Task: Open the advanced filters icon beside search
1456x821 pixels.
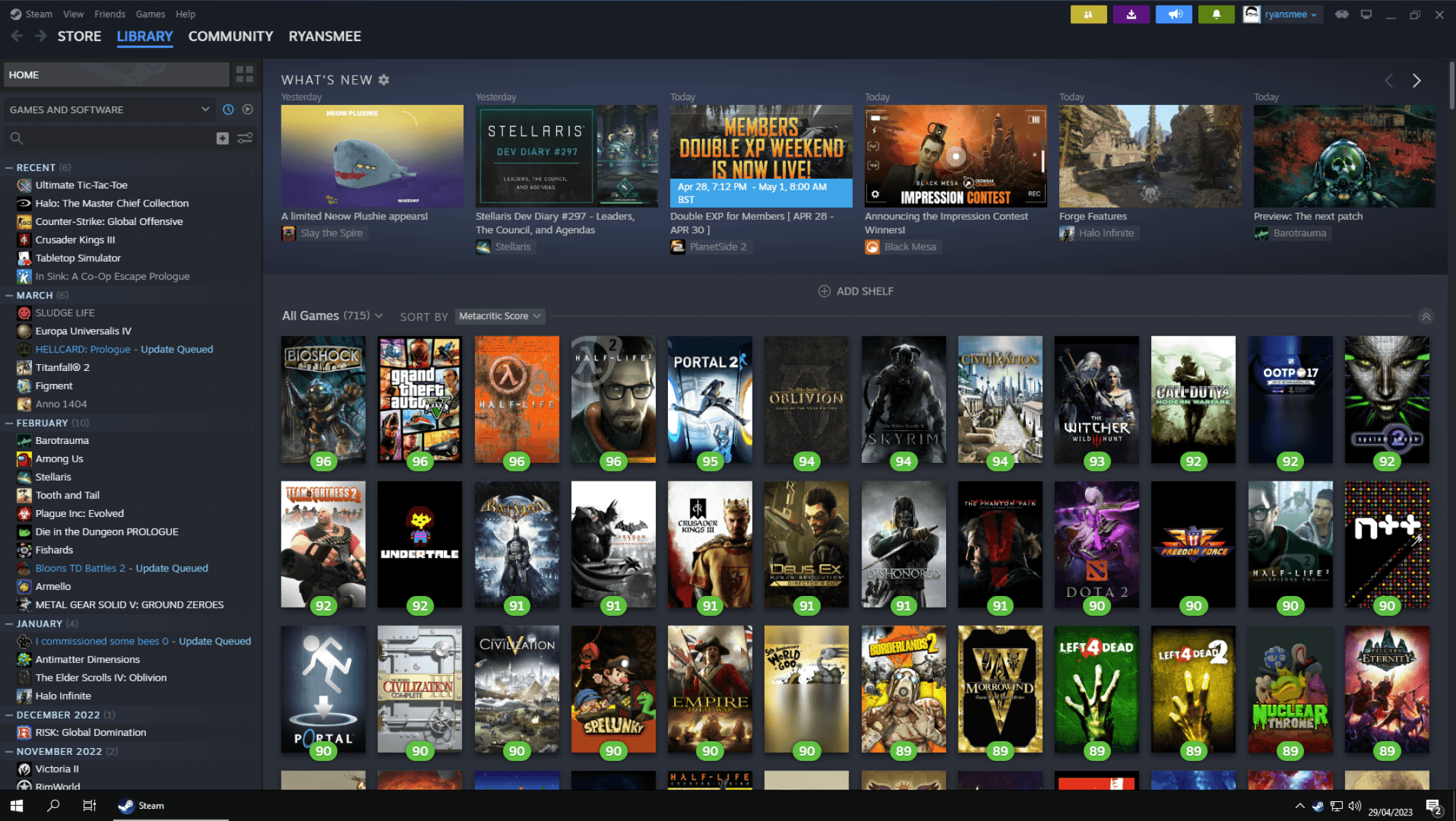Action: pos(245,138)
